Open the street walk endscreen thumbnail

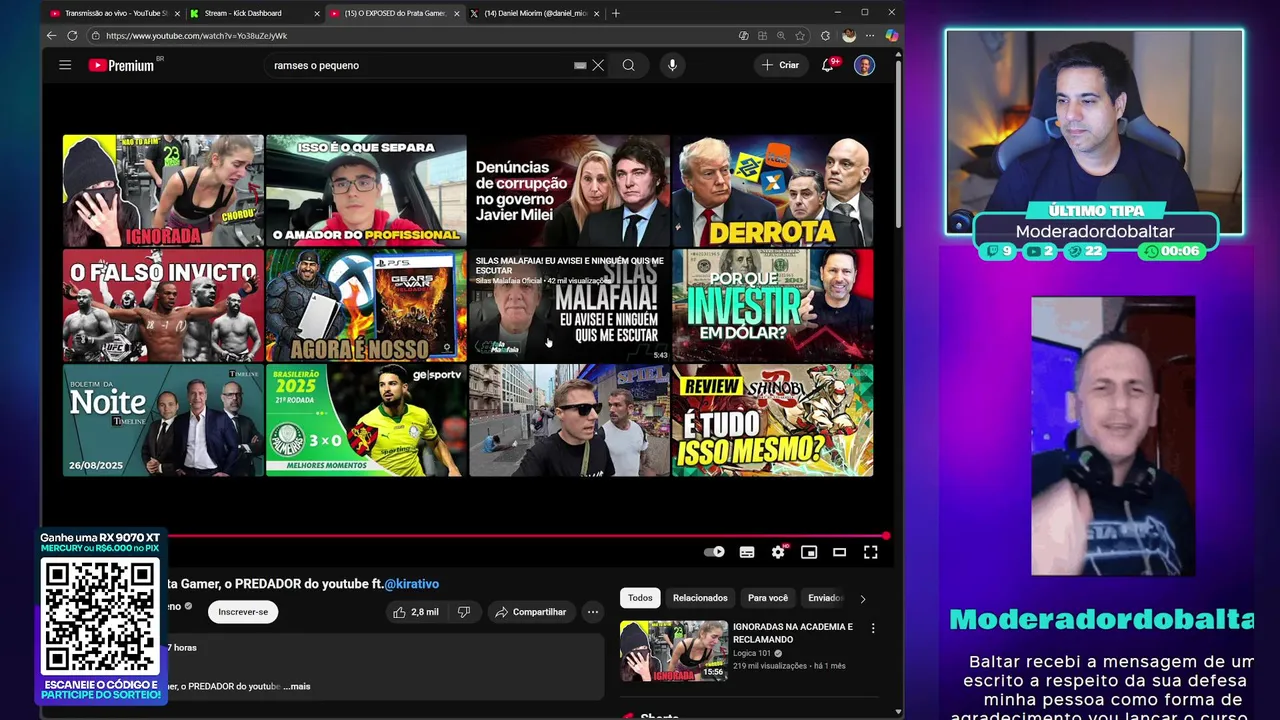[569, 420]
